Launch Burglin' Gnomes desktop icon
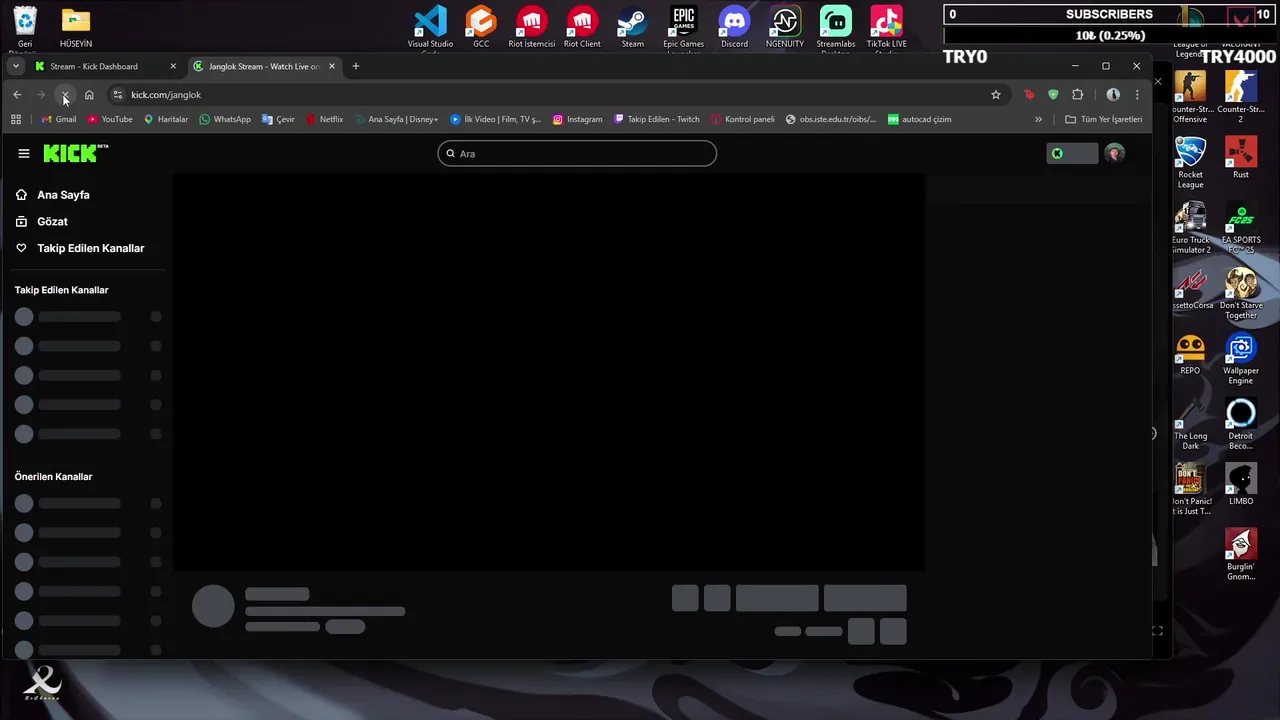 pyautogui.click(x=1241, y=555)
